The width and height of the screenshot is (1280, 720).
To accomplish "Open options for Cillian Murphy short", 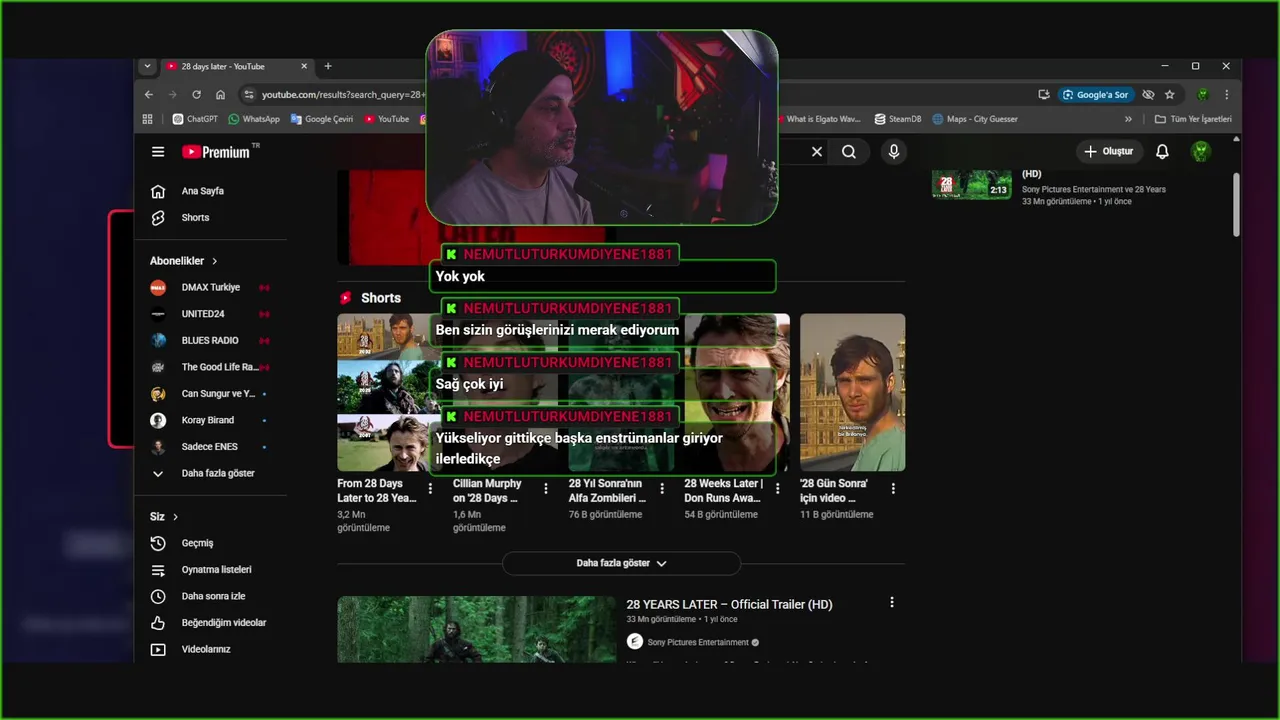I will 546,489.
